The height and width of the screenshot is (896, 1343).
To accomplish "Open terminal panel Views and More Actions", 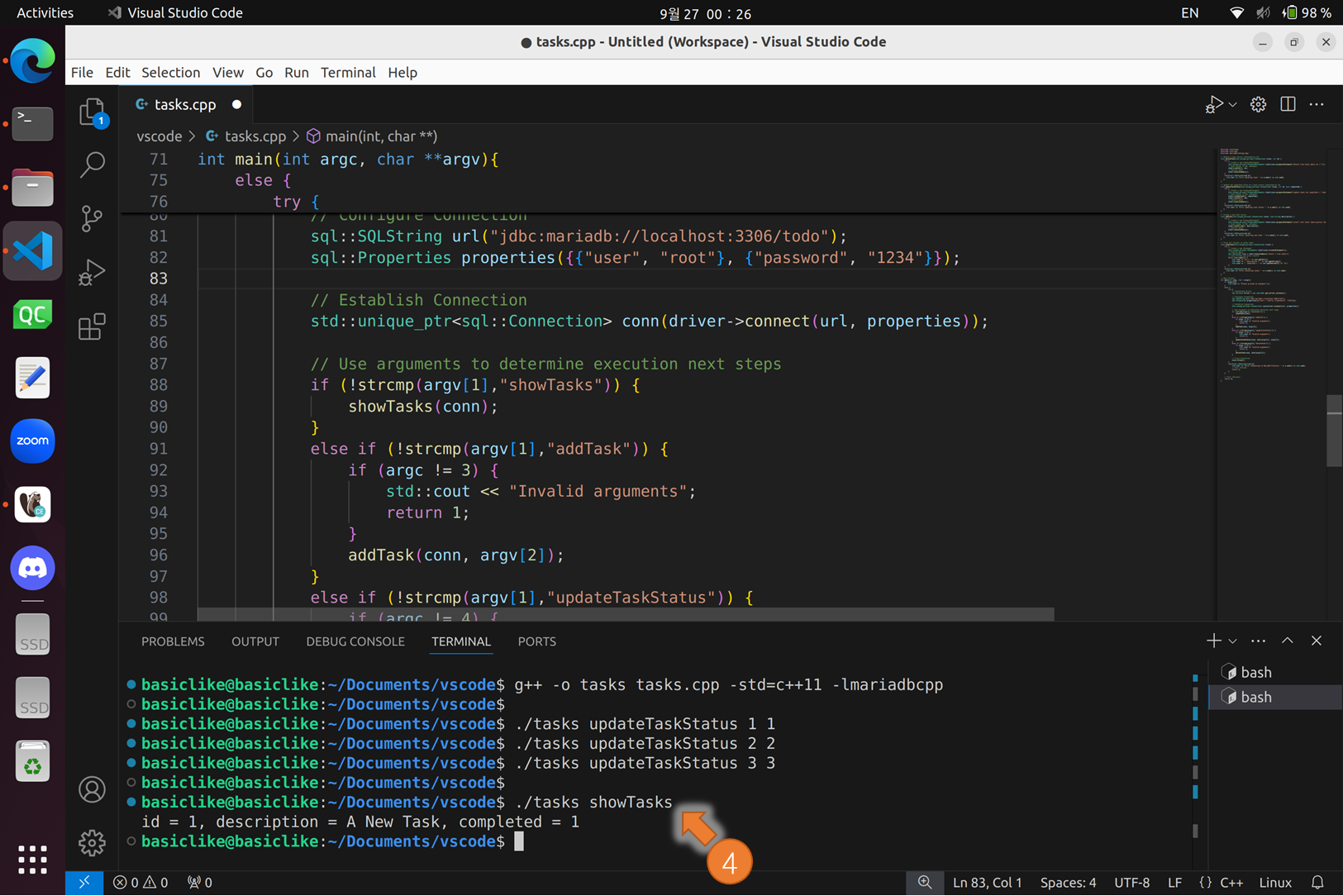I will click(1258, 641).
